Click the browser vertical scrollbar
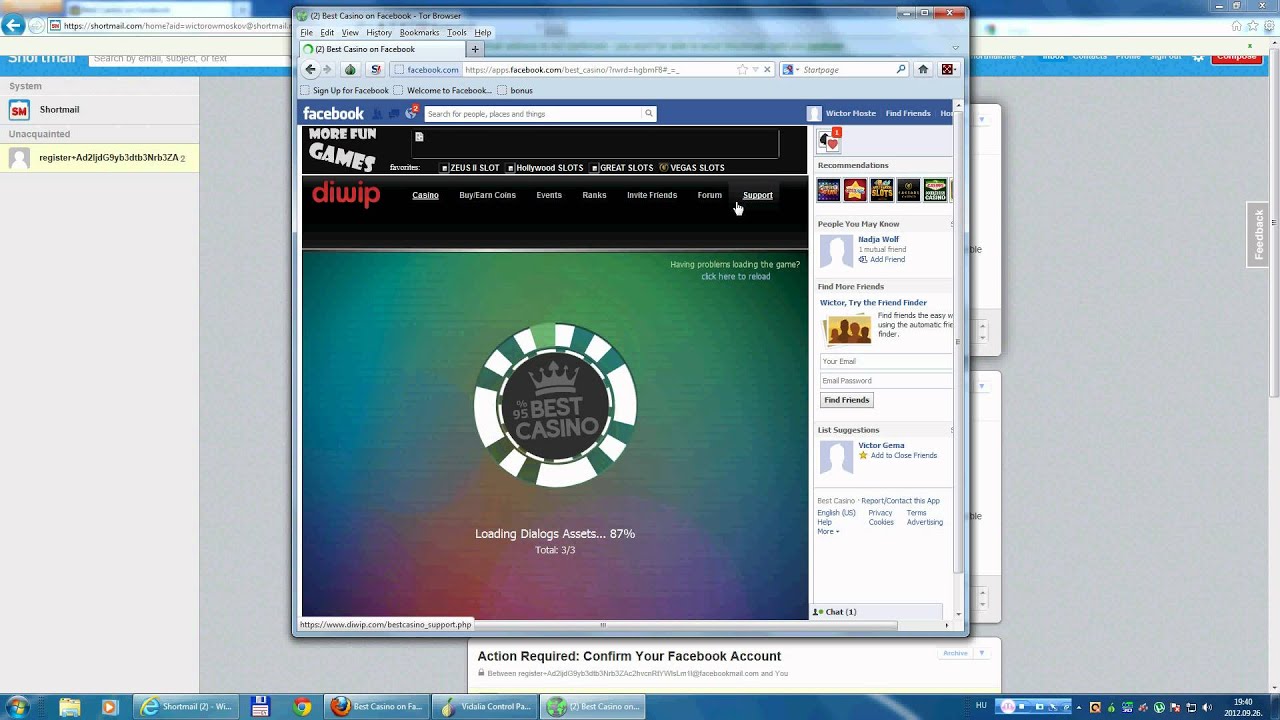Image resolution: width=1280 pixels, height=720 pixels. tap(958, 340)
